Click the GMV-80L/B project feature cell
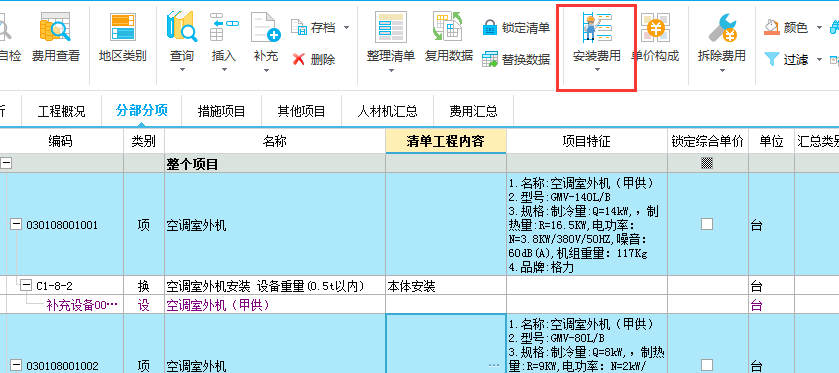The width and height of the screenshot is (839, 373). tap(586, 344)
